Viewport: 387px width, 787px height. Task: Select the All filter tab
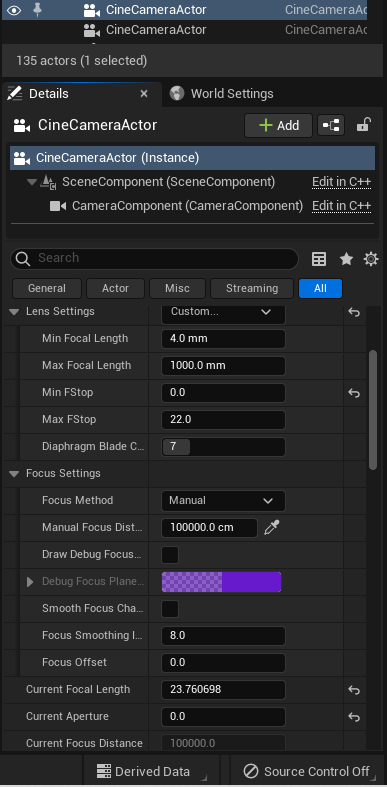[x=320, y=289]
